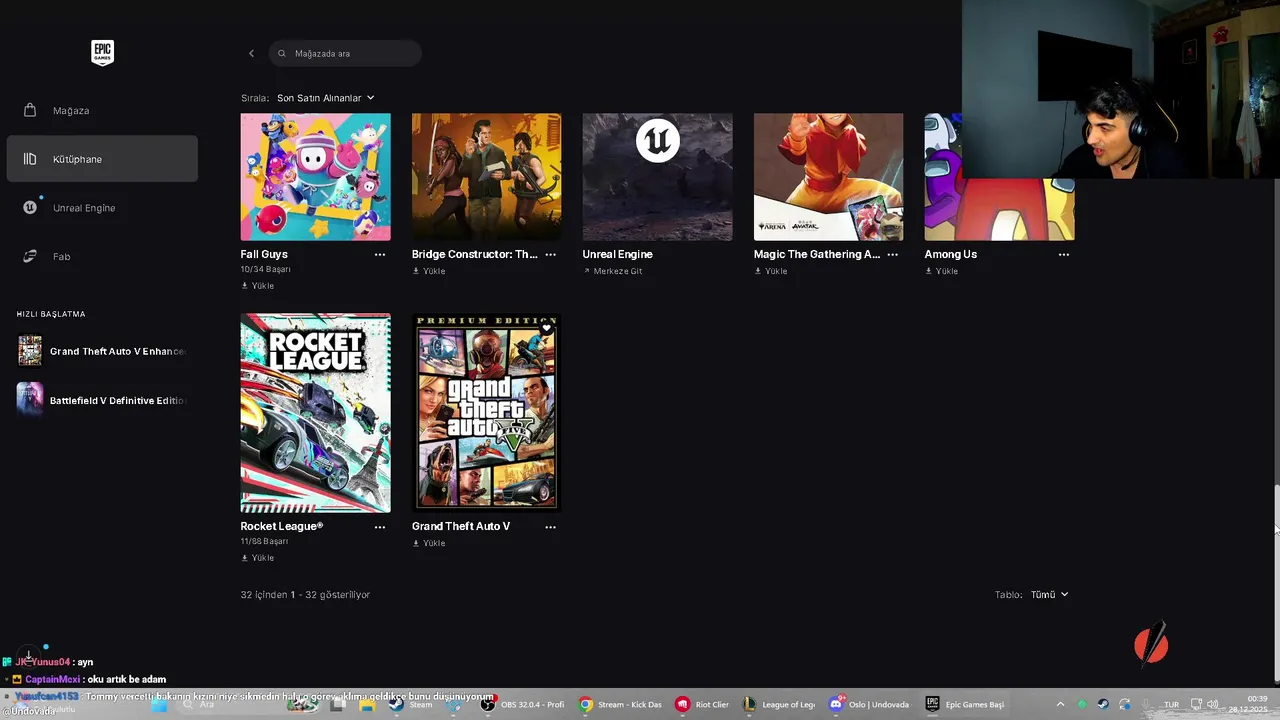Screen dimensions: 1280x720
Task: Click the Among Us title text
Action: click(x=951, y=254)
